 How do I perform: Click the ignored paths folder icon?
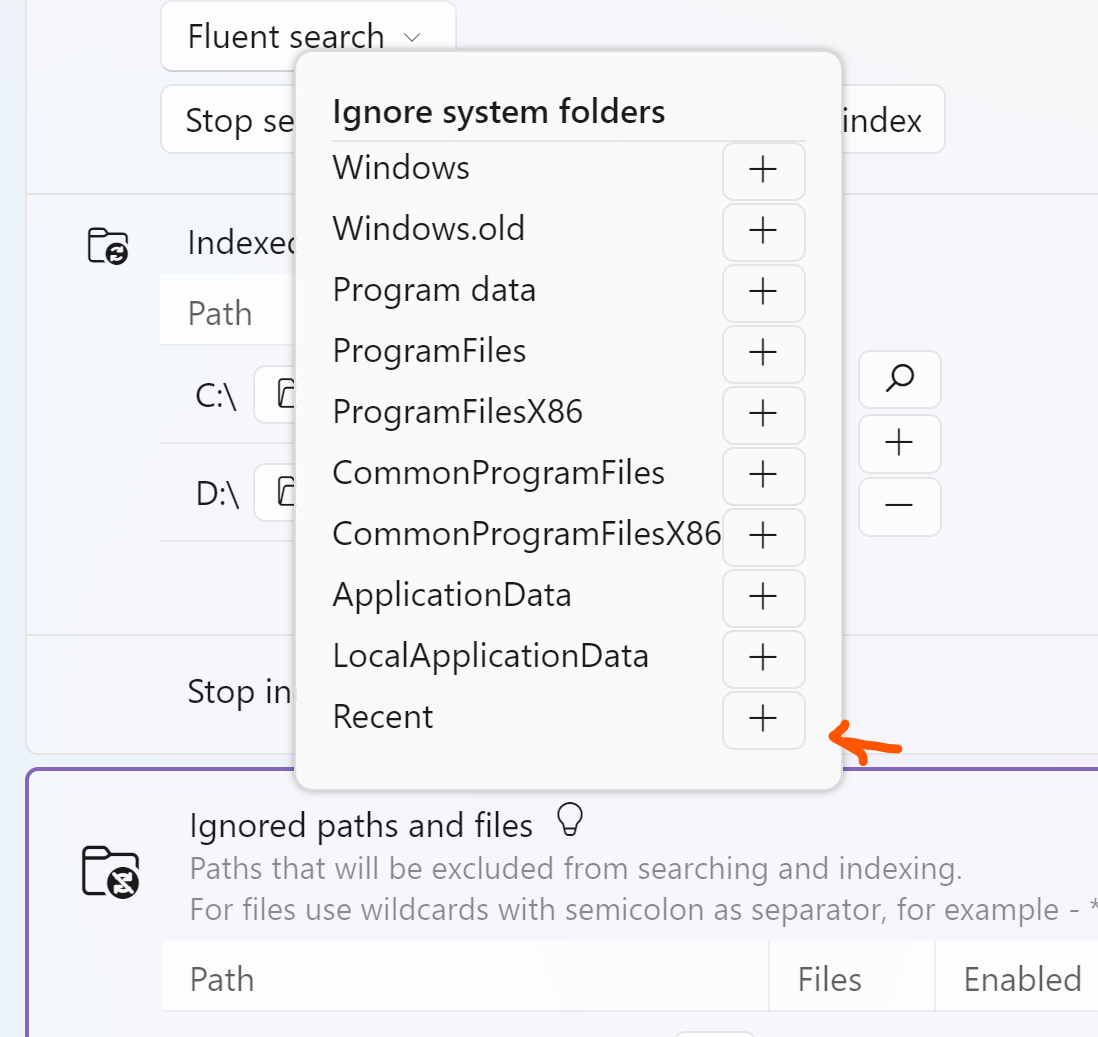tap(110, 872)
